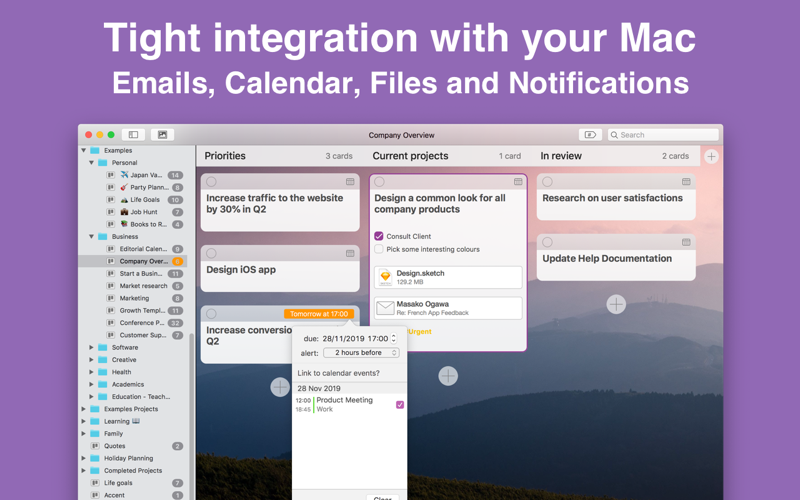Open Masako Ogawa email attachment
800x500 pixels.
448,308
